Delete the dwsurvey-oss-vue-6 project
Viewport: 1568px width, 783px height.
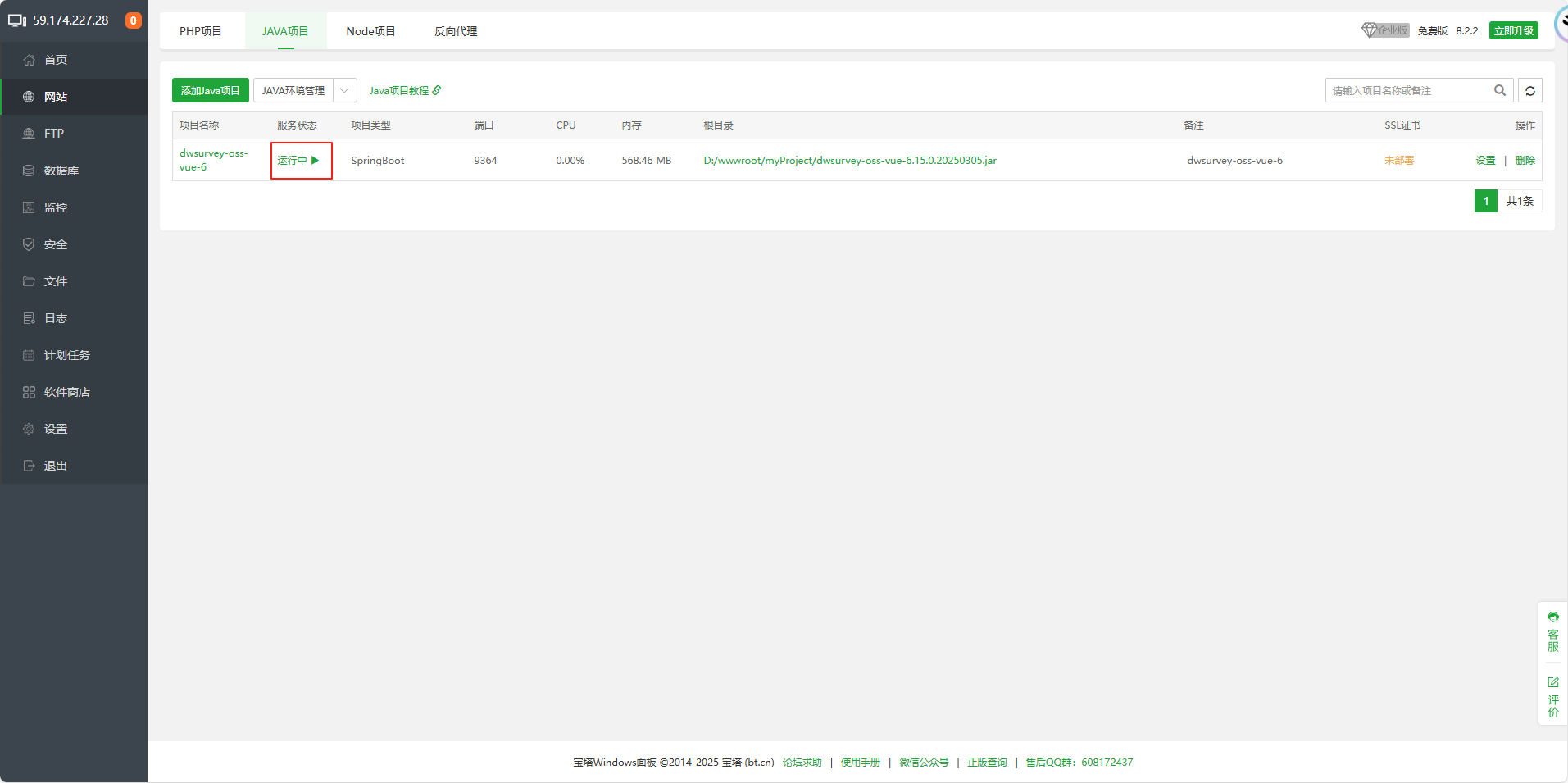pos(1525,161)
